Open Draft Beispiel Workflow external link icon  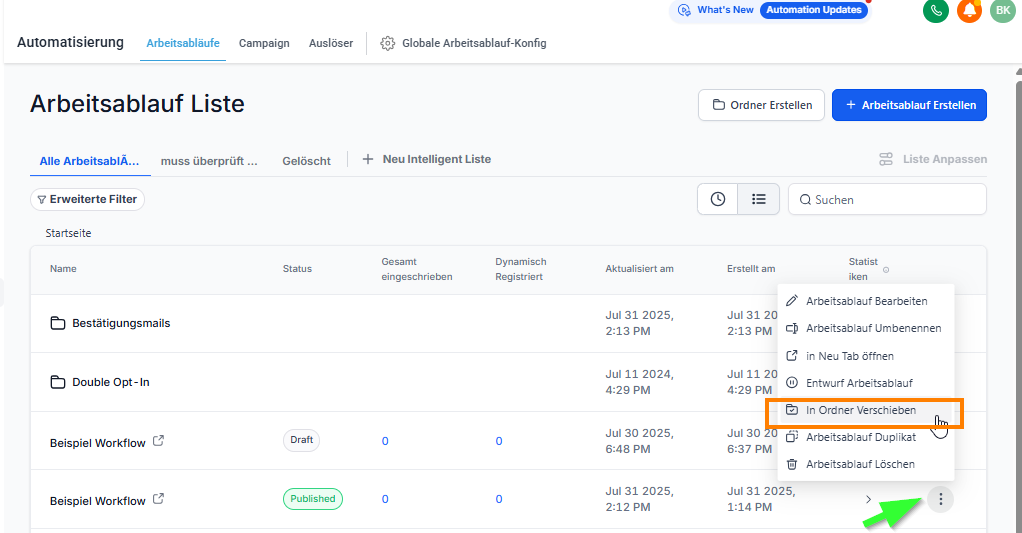(x=158, y=441)
